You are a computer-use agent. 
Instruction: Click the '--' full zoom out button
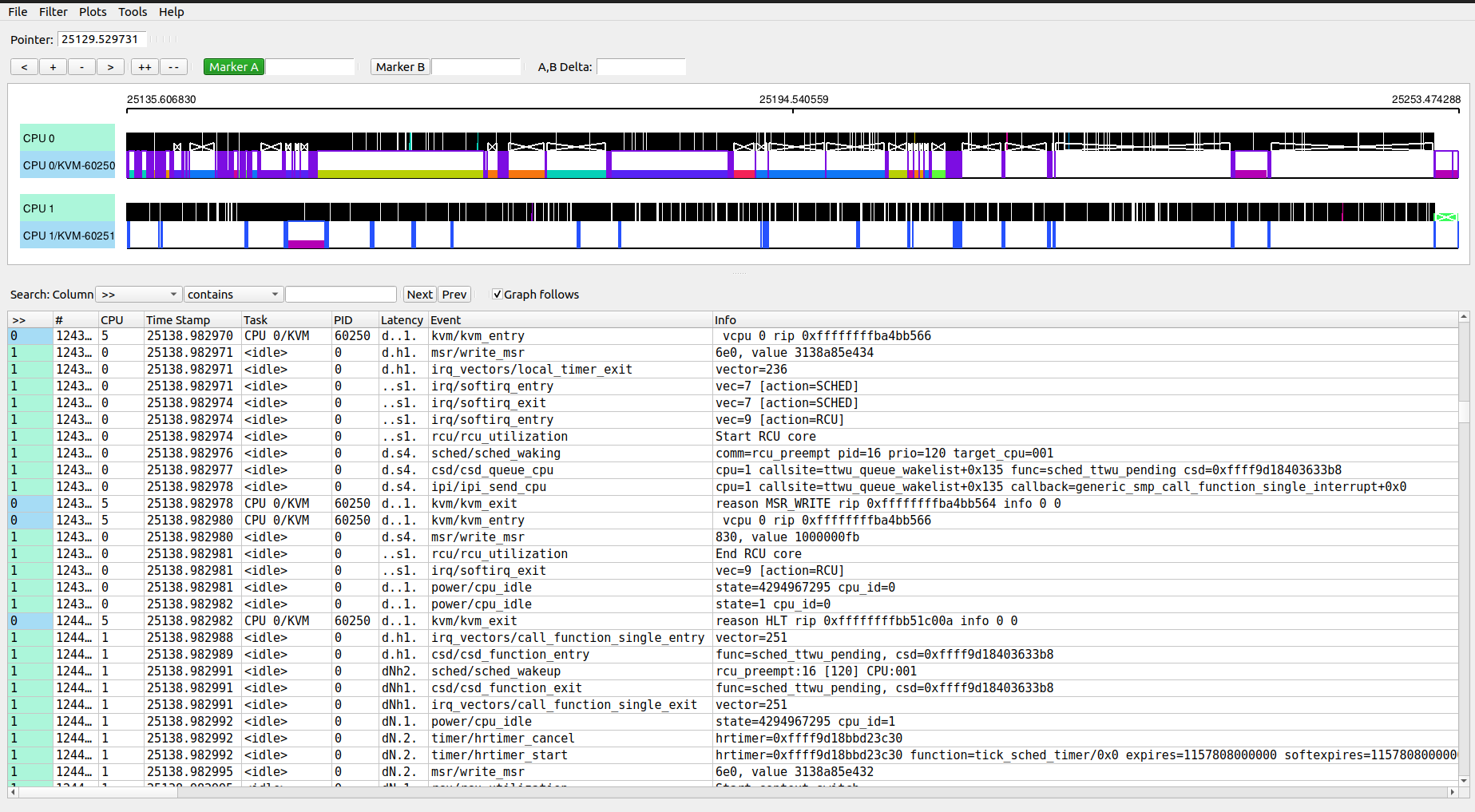point(173,67)
